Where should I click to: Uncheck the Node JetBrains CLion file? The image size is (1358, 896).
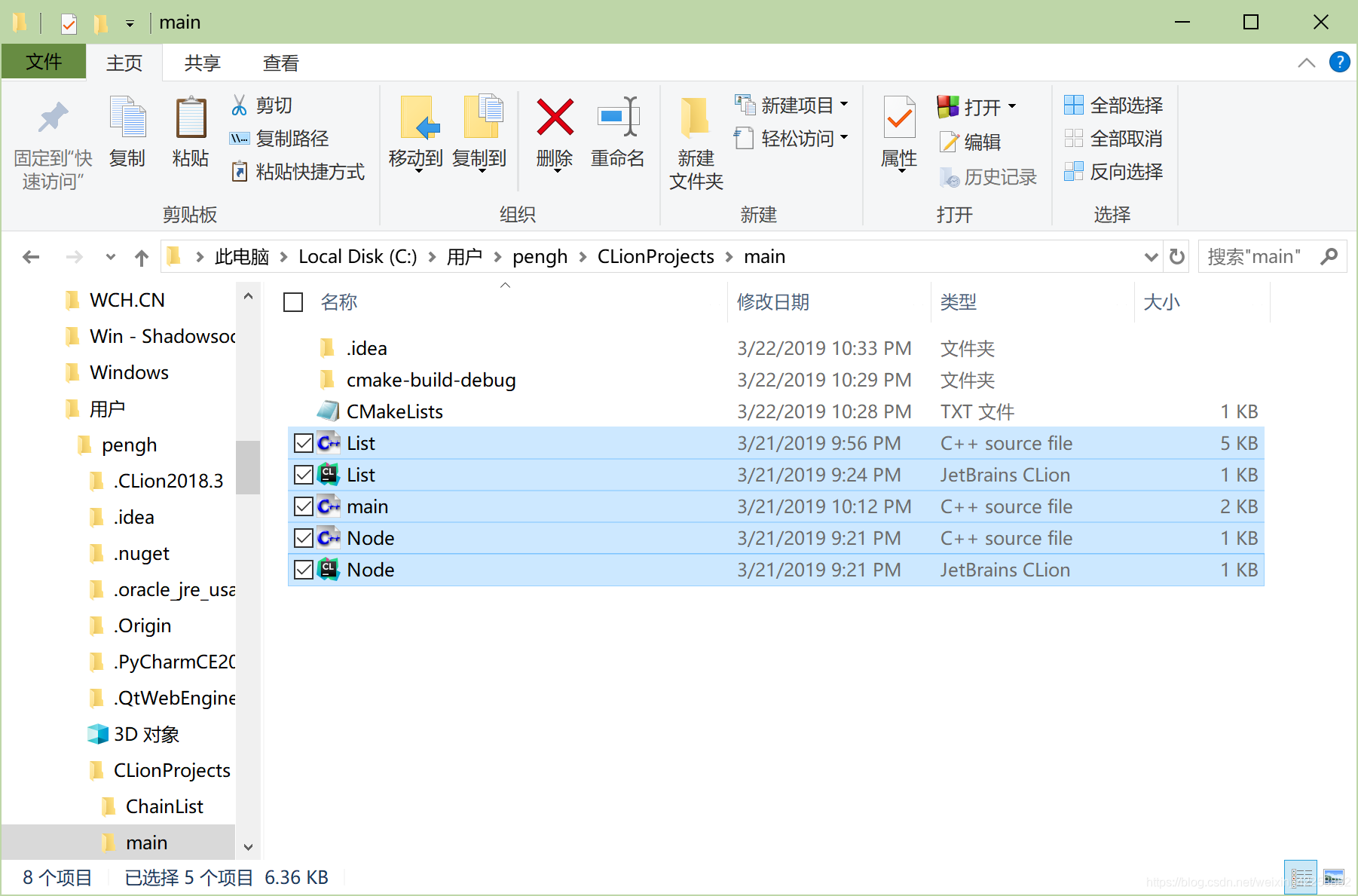[302, 569]
